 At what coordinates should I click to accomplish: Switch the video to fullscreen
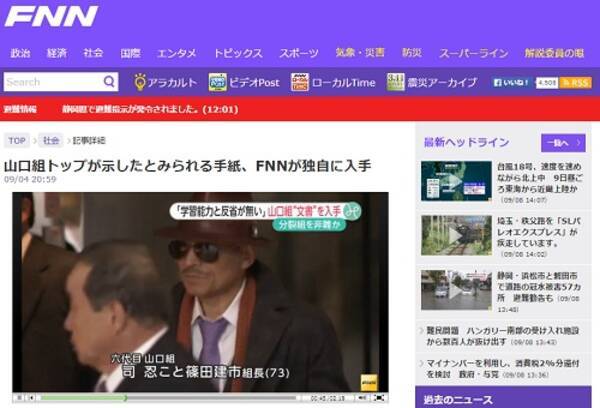[379, 398]
